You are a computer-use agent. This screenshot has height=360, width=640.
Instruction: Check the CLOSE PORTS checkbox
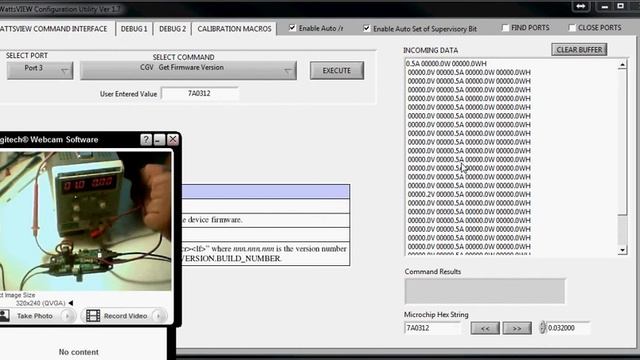[572, 28]
